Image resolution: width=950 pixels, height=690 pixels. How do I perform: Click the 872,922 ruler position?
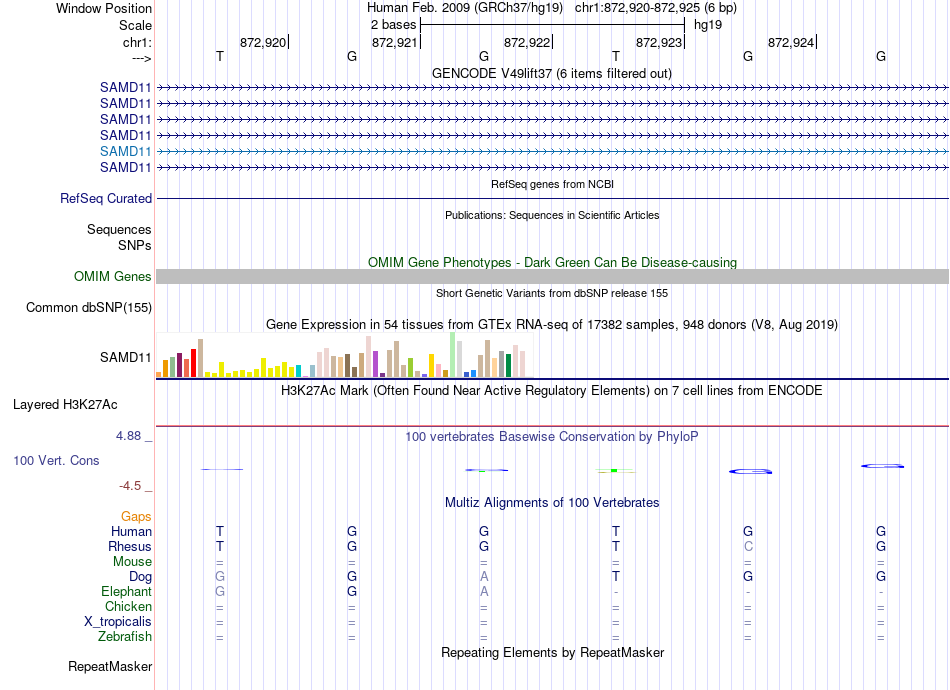click(526, 42)
